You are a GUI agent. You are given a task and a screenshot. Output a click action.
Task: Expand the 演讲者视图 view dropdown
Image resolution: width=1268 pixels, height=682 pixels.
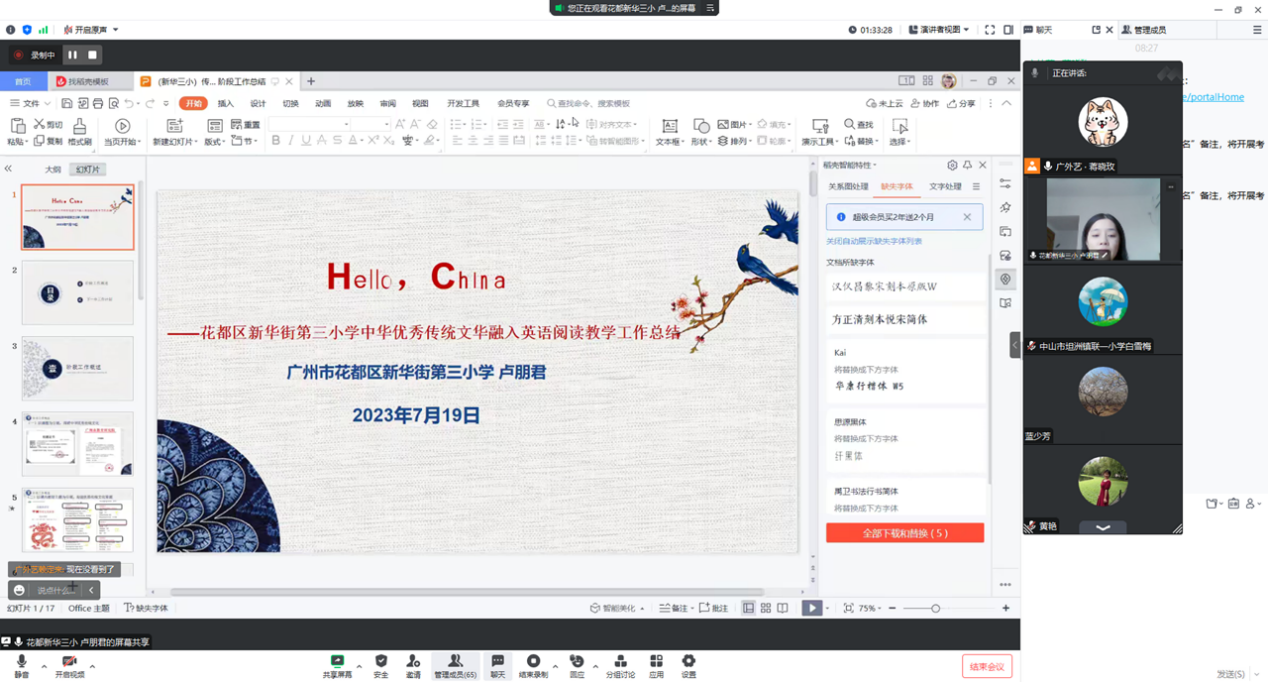pyautogui.click(x=964, y=29)
